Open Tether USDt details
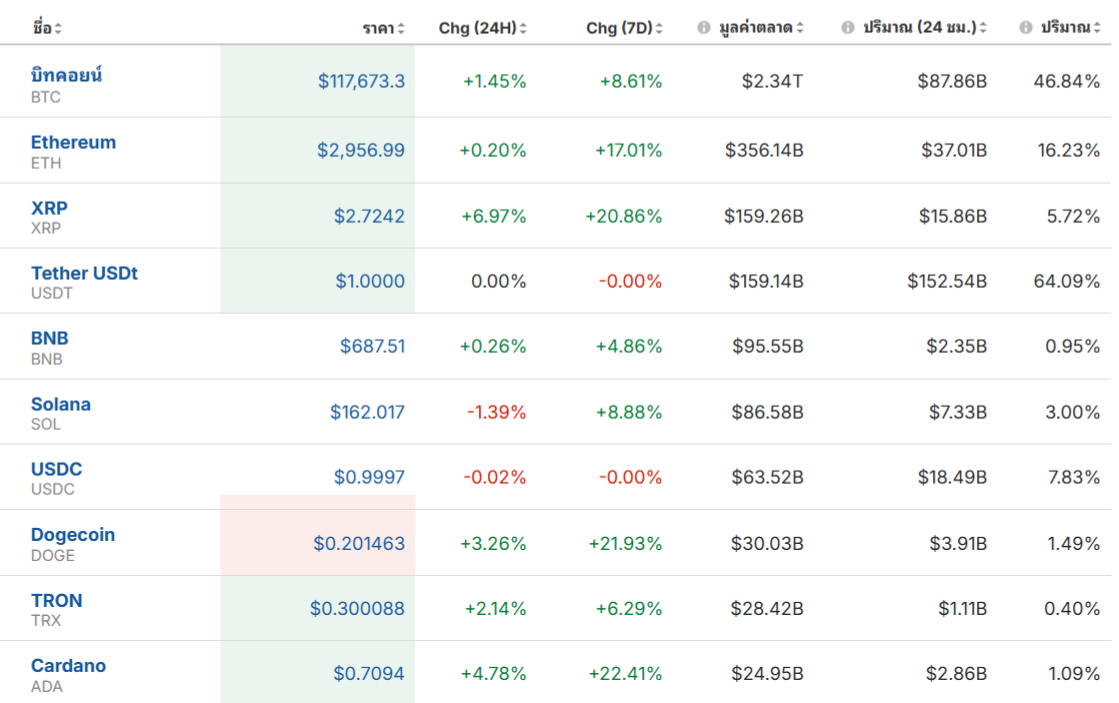The width and height of the screenshot is (1119, 703). pos(84,273)
